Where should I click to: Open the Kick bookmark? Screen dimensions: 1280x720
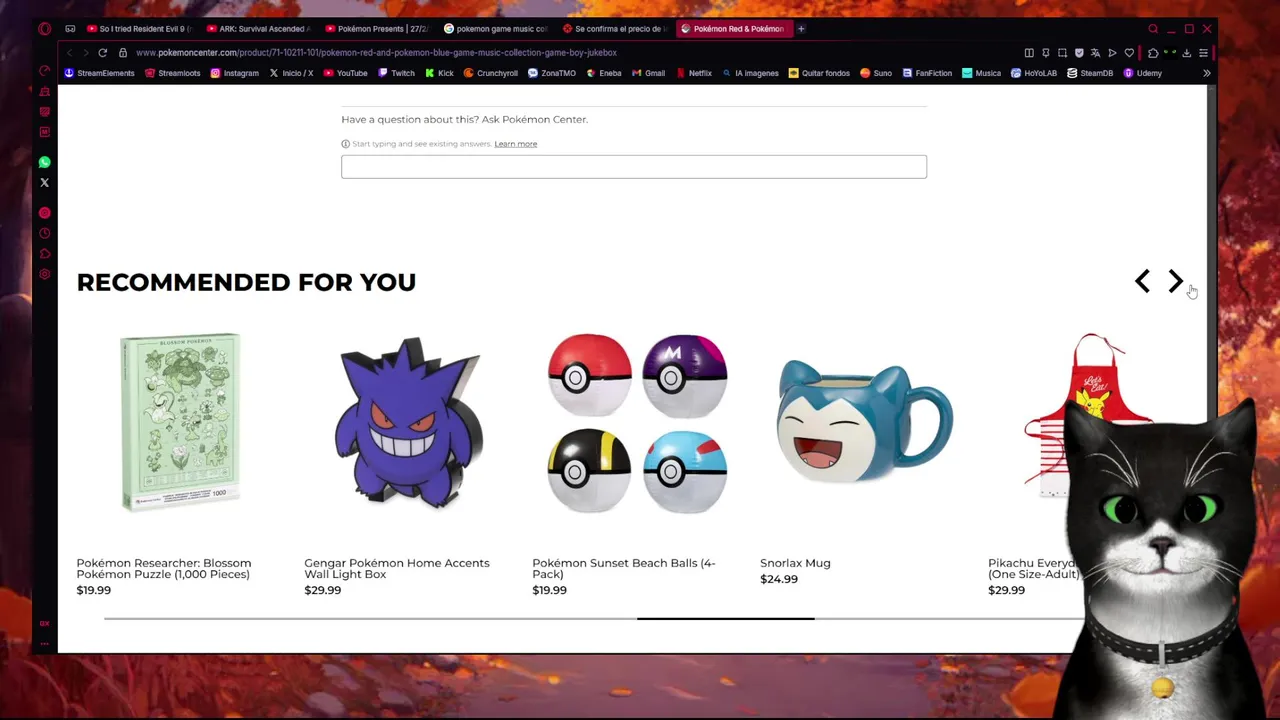click(439, 73)
